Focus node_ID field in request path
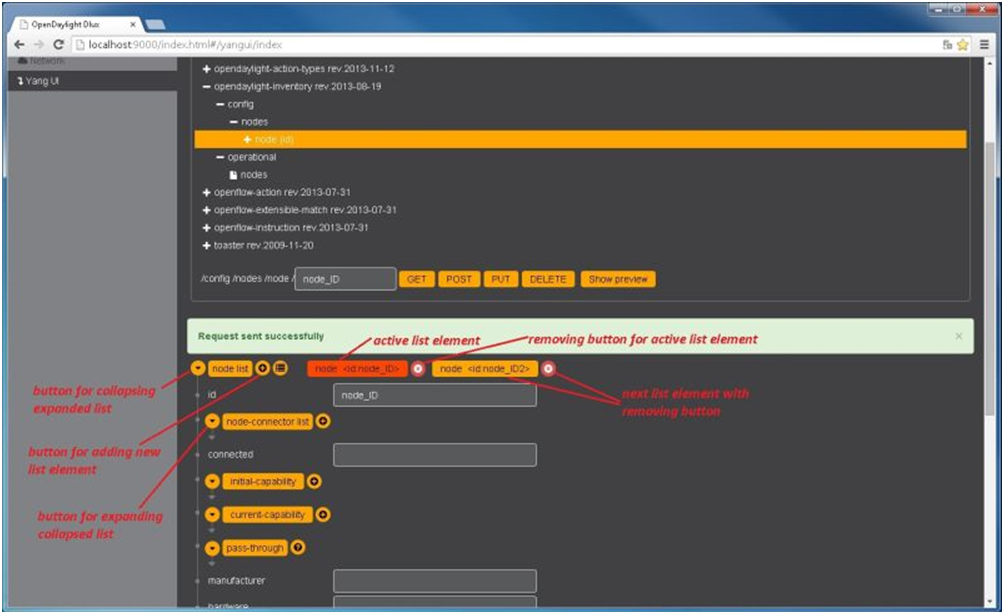Image resolution: width=1002 pixels, height=612 pixels. [x=345, y=279]
